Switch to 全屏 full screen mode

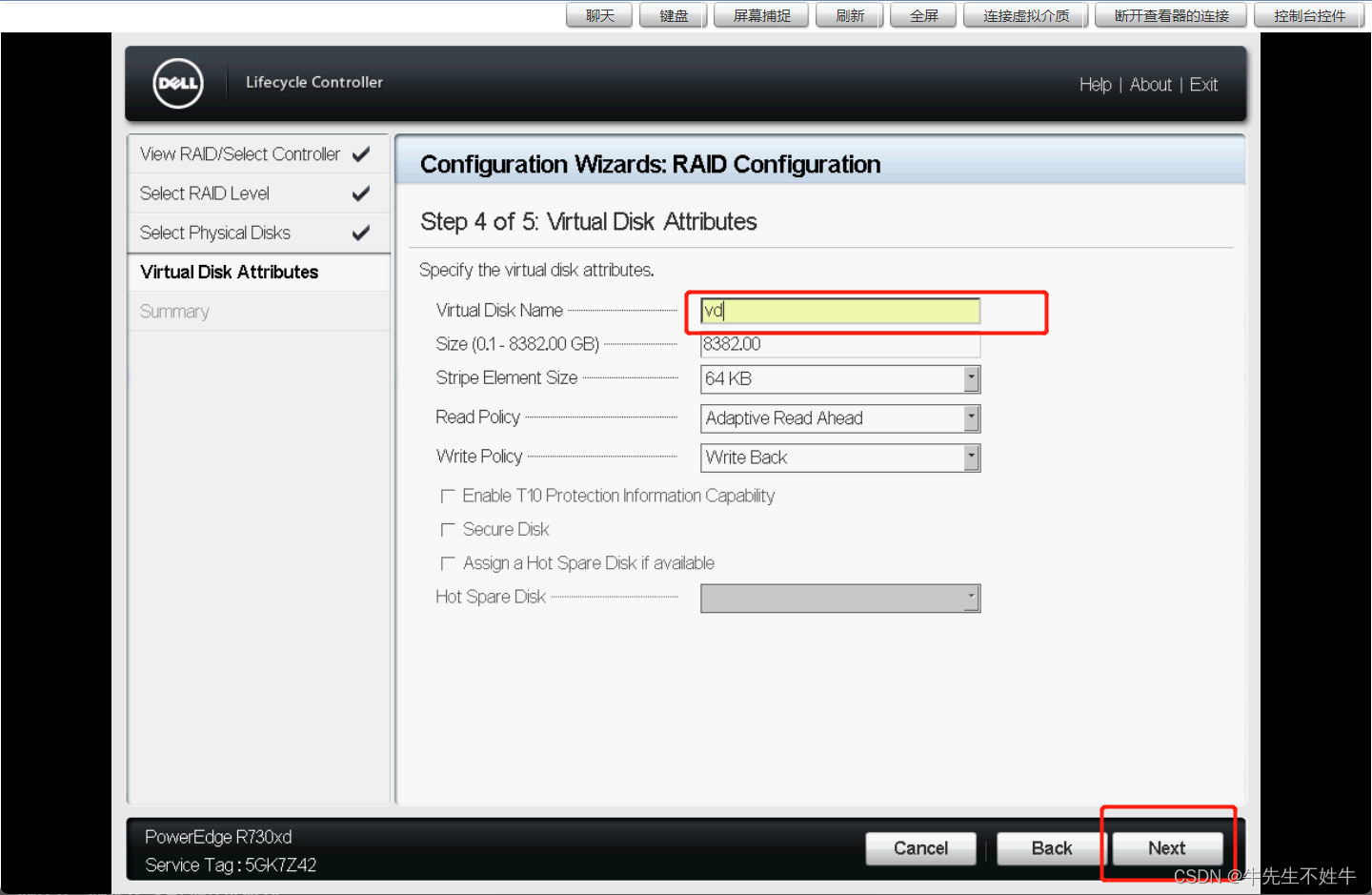pyautogui.click(x=923, y=15)
